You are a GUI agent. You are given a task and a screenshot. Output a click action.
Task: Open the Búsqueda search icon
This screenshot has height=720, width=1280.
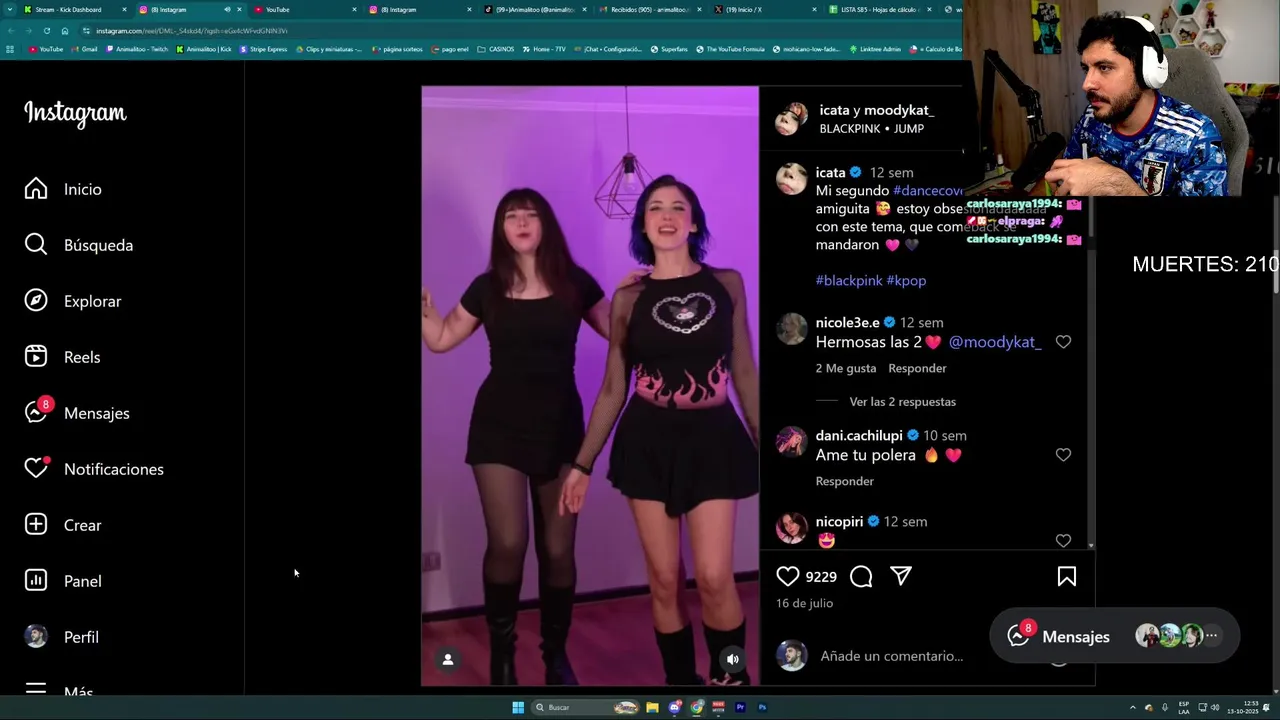(x=36, y=245)
